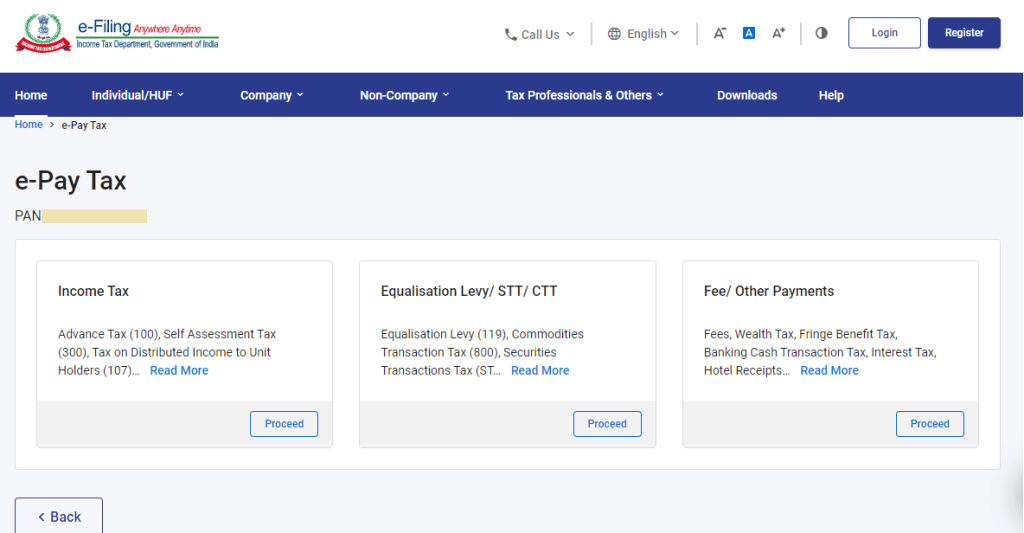Viewport: 1024px width, 533px height.
Task: Click the Back button
Action: (59, 516)
